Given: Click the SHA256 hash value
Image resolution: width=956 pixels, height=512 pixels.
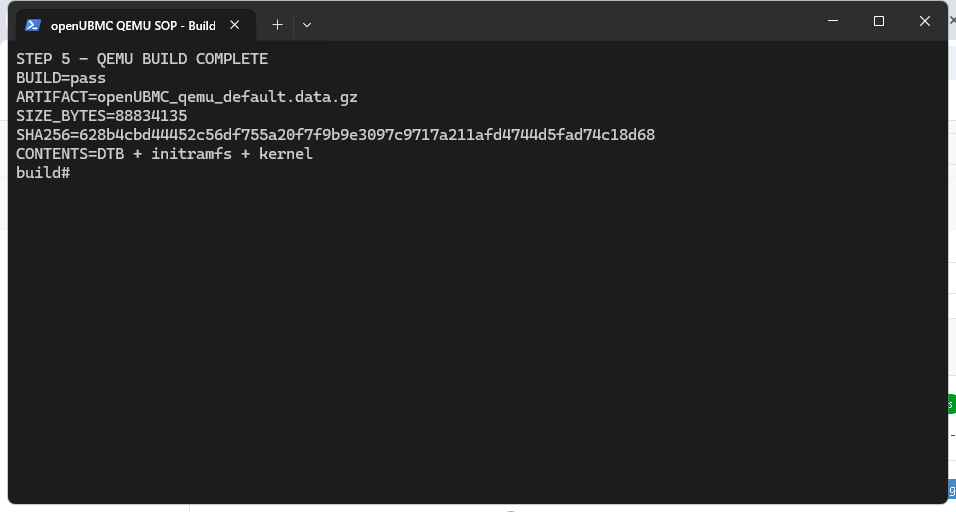Looking at the screenshot, I should click(x=367, y=135).
